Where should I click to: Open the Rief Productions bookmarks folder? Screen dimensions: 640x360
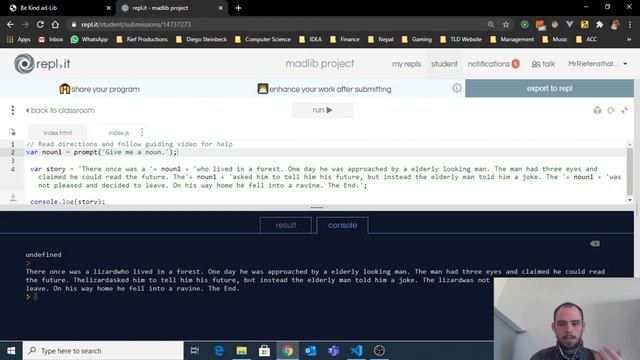[142, 39]
